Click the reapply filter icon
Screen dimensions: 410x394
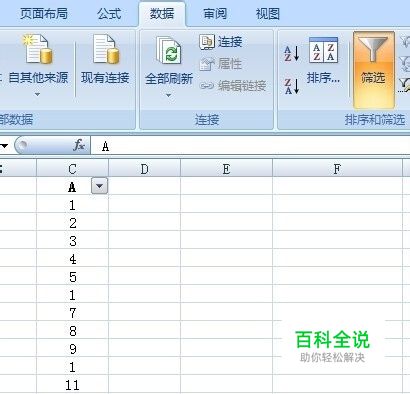(405, 64)
